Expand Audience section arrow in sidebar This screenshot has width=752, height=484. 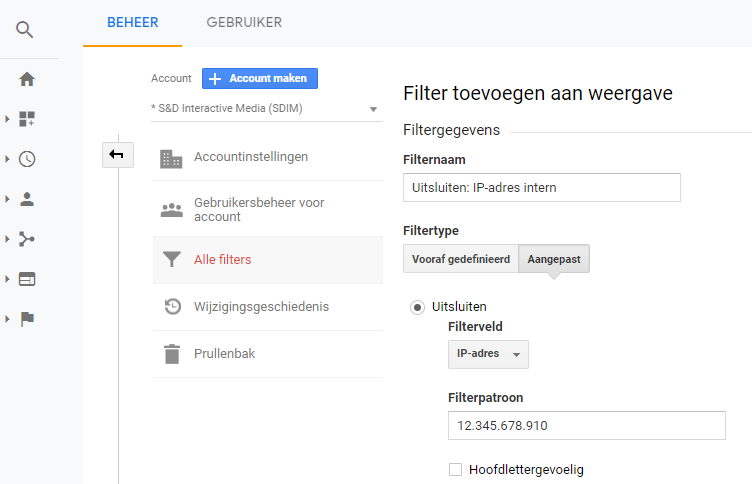click(x=7, y=199)
